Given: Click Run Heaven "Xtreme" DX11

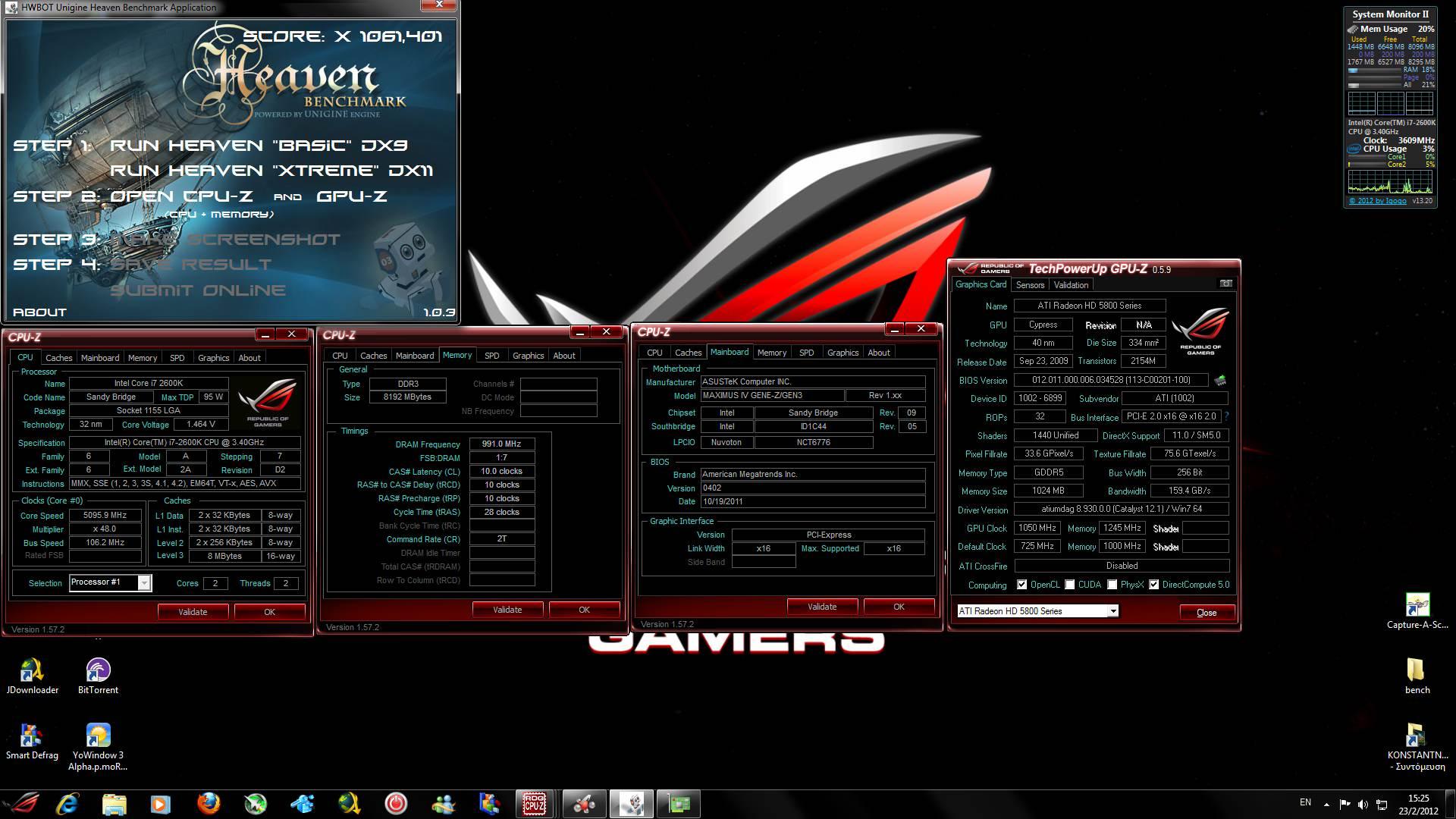Looking at the screenshot, I should pos(271,171).
